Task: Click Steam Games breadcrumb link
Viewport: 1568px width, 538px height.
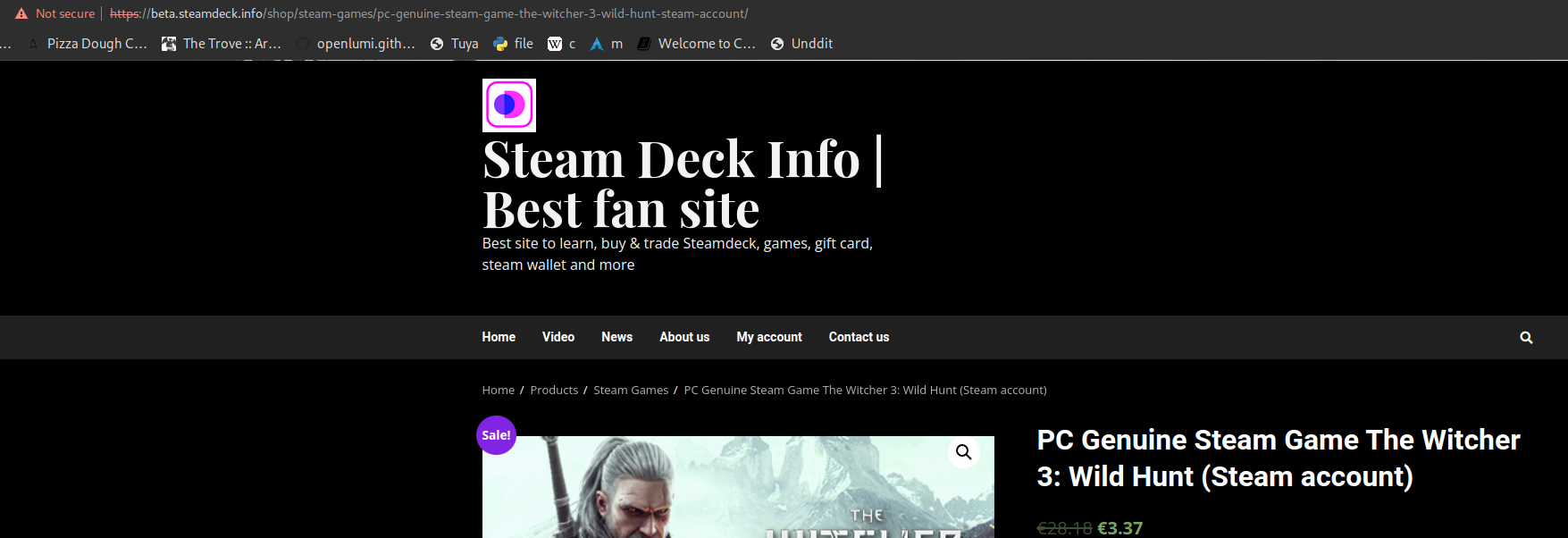Action: pos(631,391)
